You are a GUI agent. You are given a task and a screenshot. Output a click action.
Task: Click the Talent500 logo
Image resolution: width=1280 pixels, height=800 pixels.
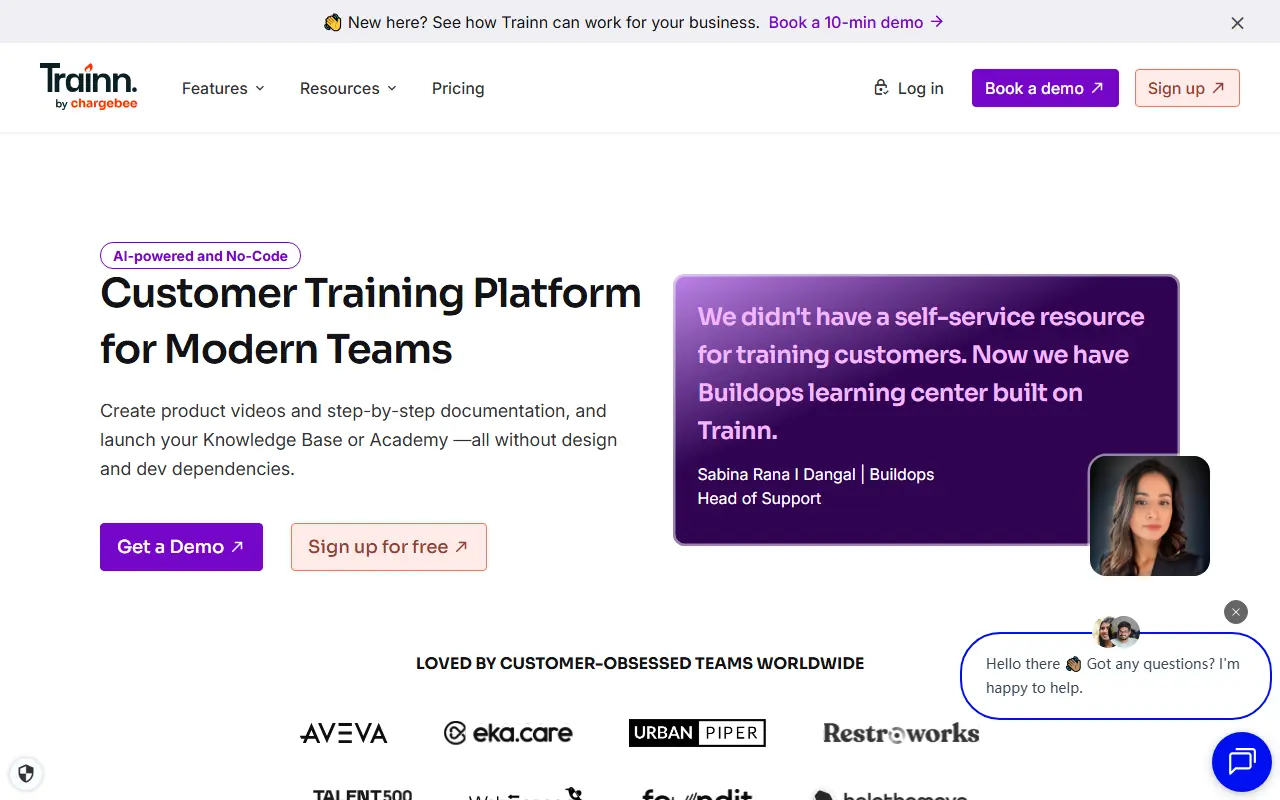tap(362, 793)
